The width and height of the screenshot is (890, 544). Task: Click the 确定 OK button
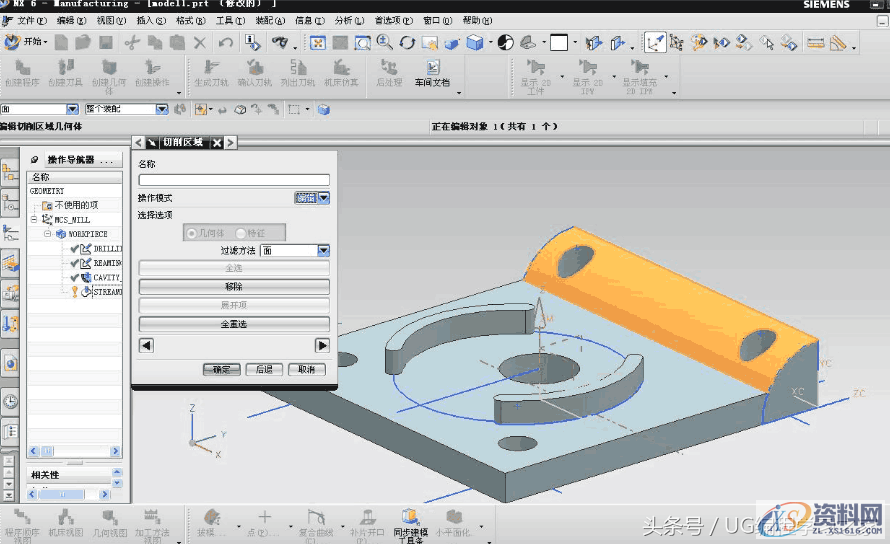(x=221, y=369)
